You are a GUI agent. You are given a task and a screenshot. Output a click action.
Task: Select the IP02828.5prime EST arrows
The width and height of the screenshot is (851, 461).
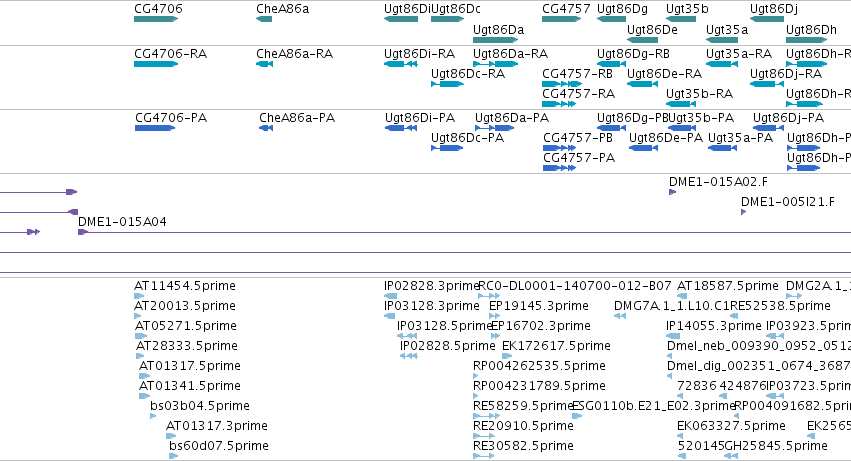[x=409, y=356]
